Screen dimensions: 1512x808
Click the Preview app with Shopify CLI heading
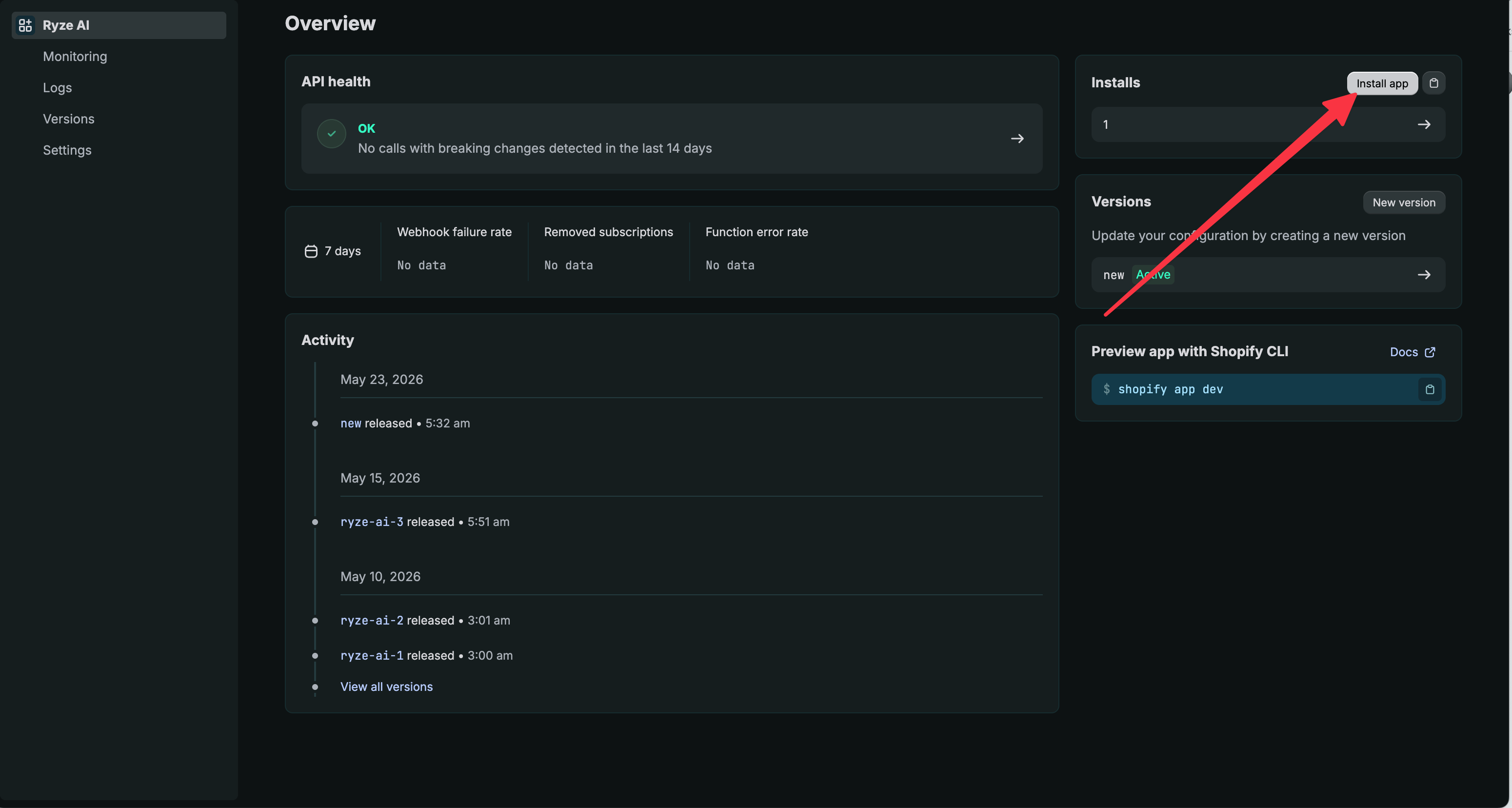point(1189,352)
